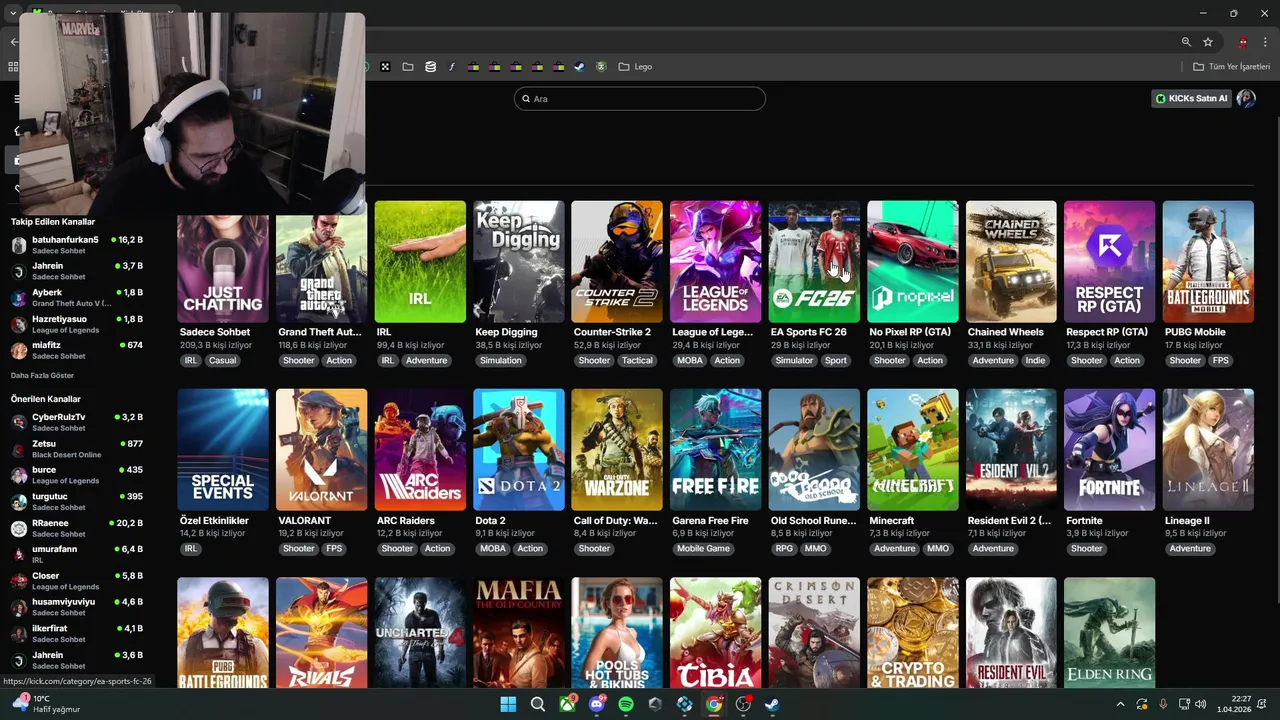This screenshot has width=1280, height=720.
Task: Open umurafann channel avatar
Action: tap(19, 554)
